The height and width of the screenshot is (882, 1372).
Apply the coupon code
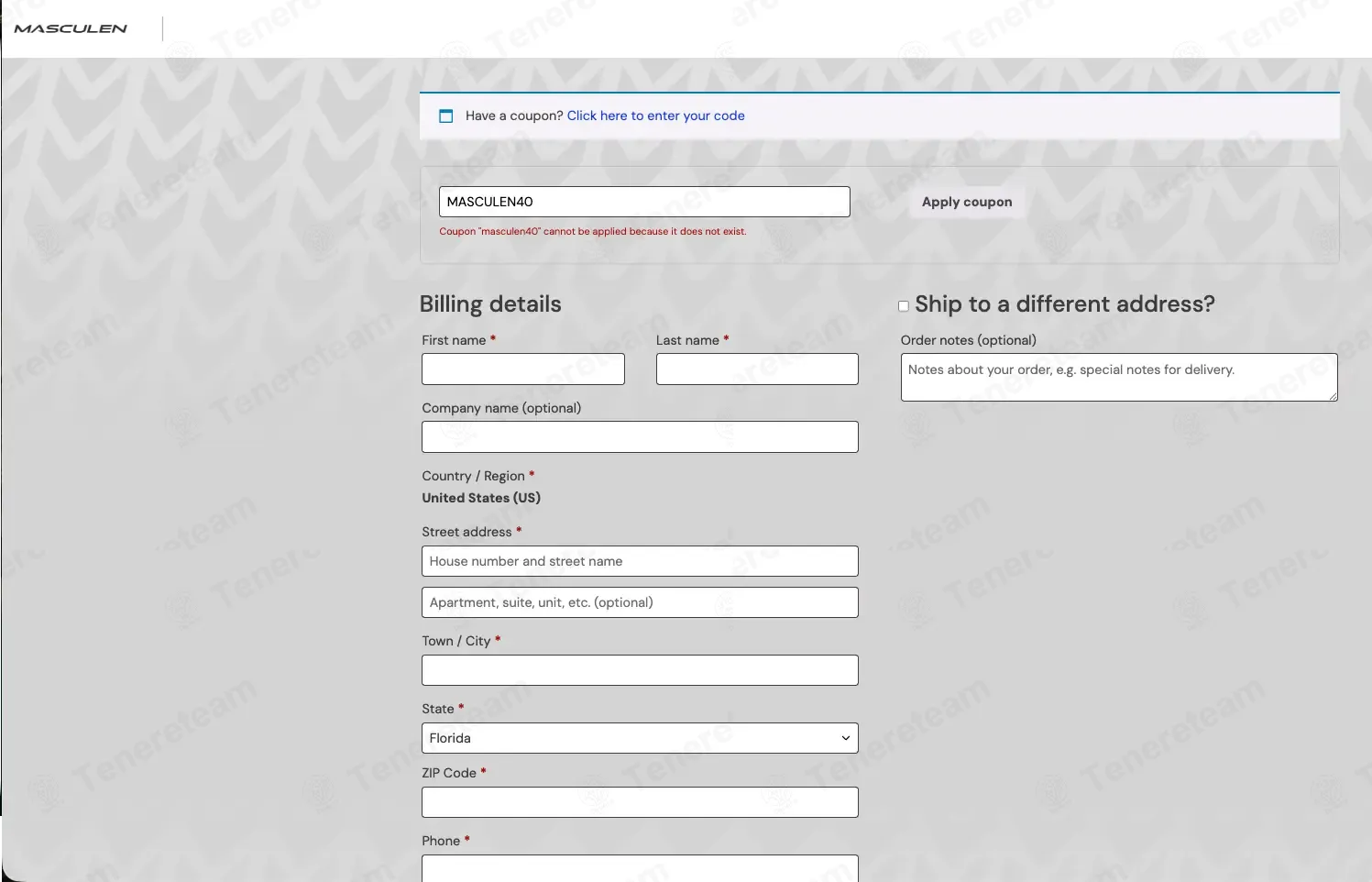coord(967,202)
